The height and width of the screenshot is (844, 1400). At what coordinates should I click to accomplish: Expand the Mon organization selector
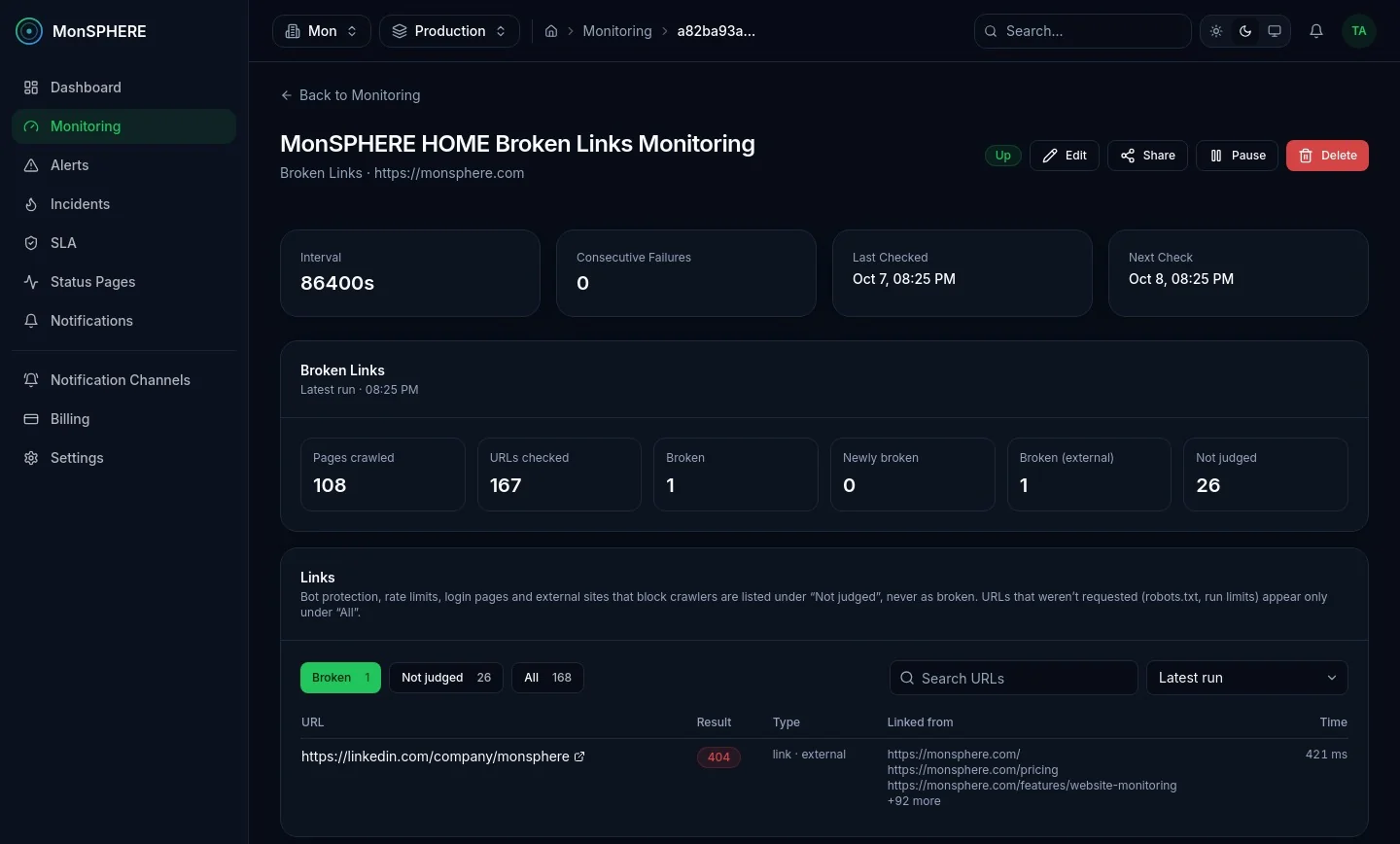(x=322, y=31)
